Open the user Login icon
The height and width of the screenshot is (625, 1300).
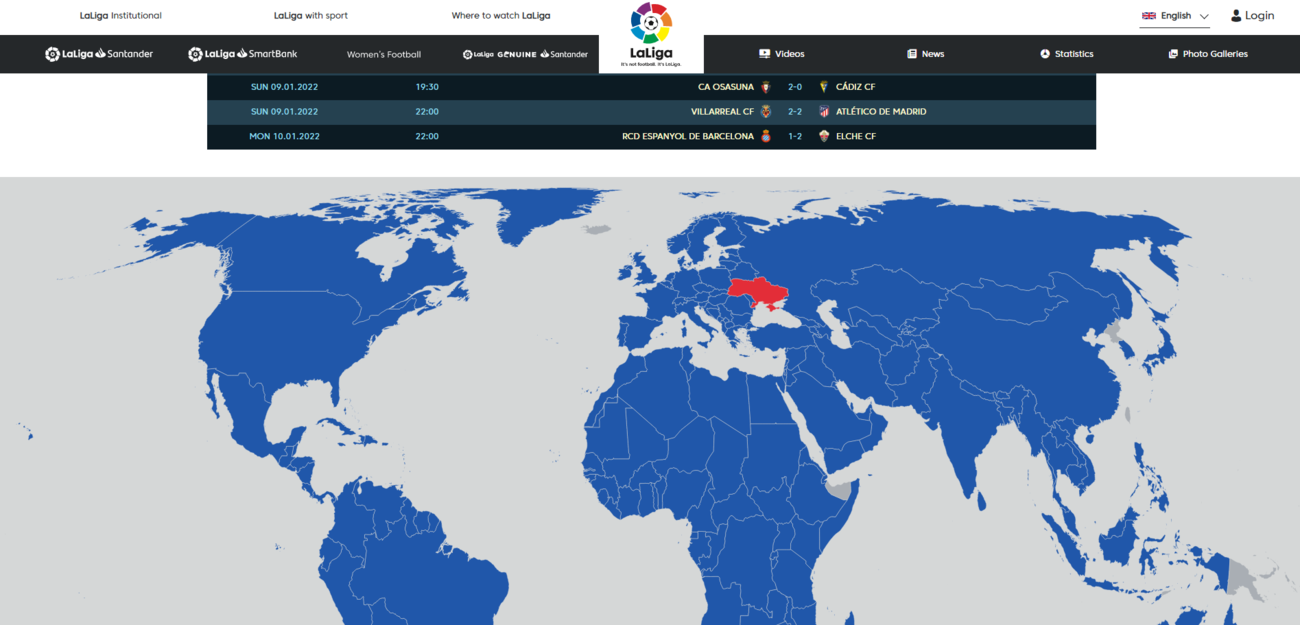1236,16
